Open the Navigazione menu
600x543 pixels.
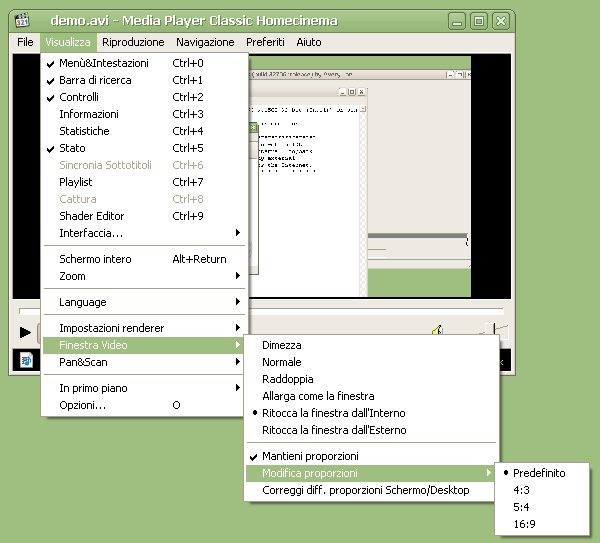coord(205,42)
